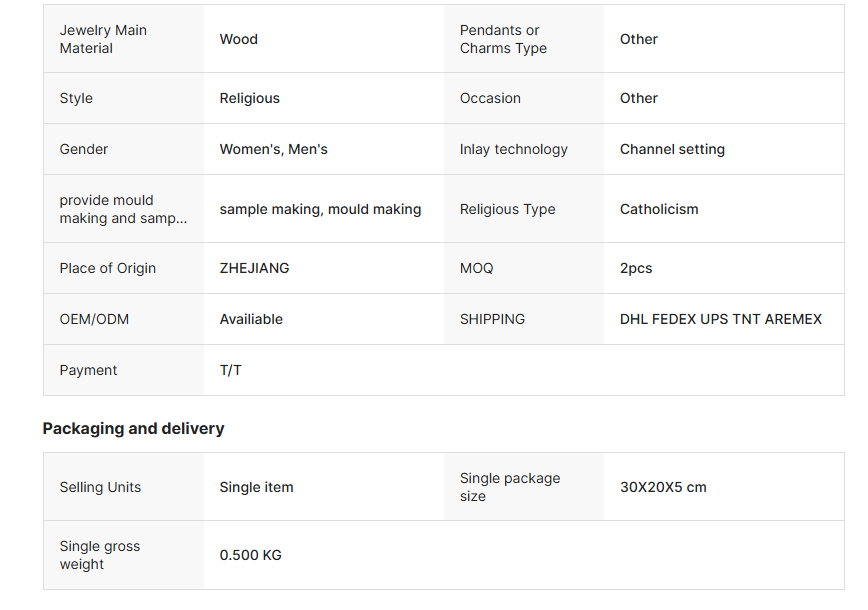Select the '2pcs' MOQ value
The width and height of the screenshot is (868, 610).
[x=636, y=268]
